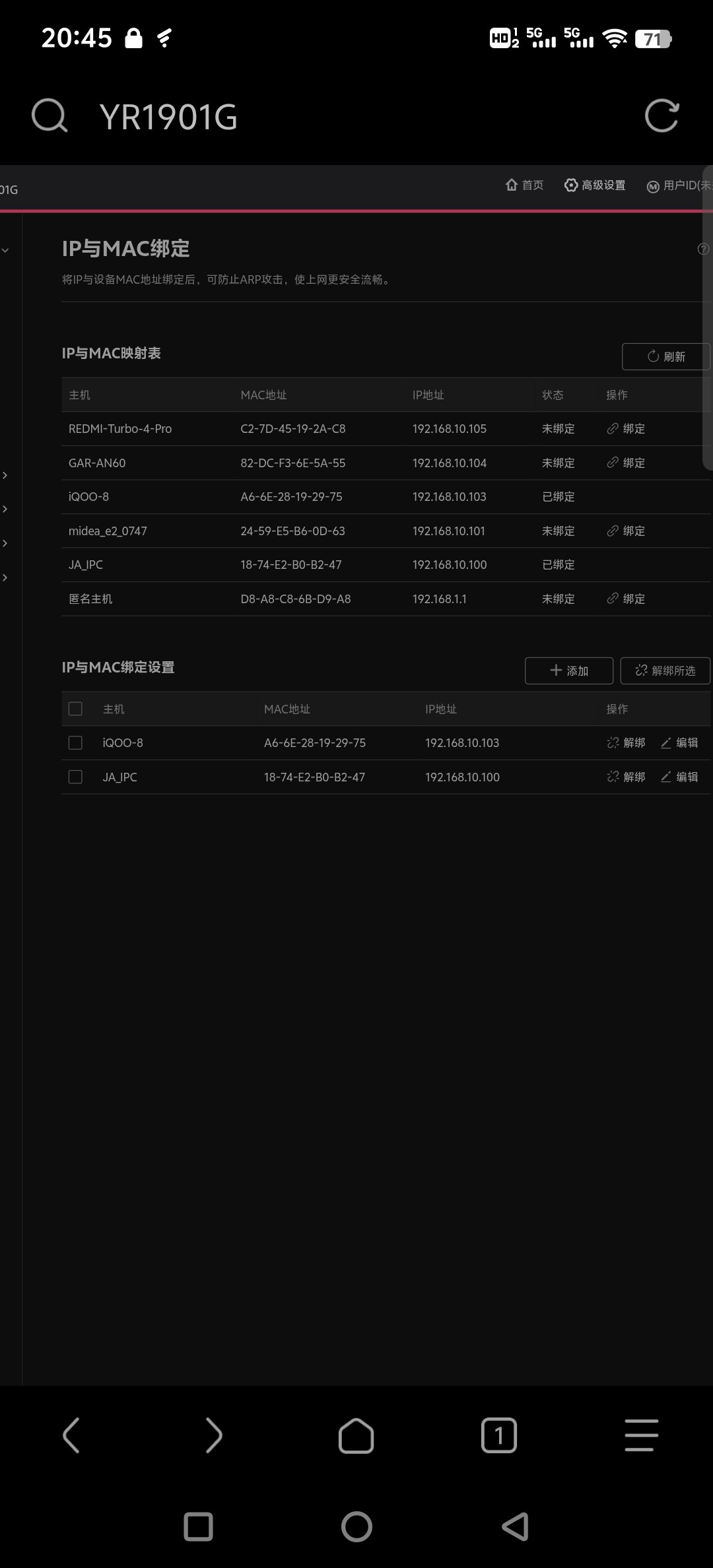Click the 添加 add binding button
The image size is (713, 1568).
point(568,670)
